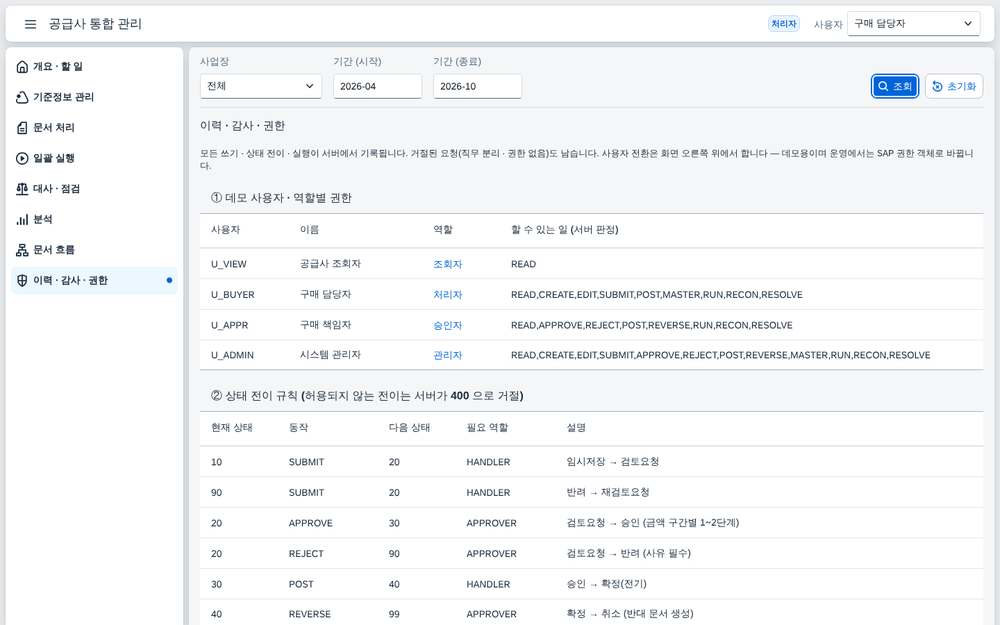Click the shield icon for 이력 · 감사 · 권한
Viewport: 1000px width, 625px height.
pyautogui.click(x=22, y=281)
